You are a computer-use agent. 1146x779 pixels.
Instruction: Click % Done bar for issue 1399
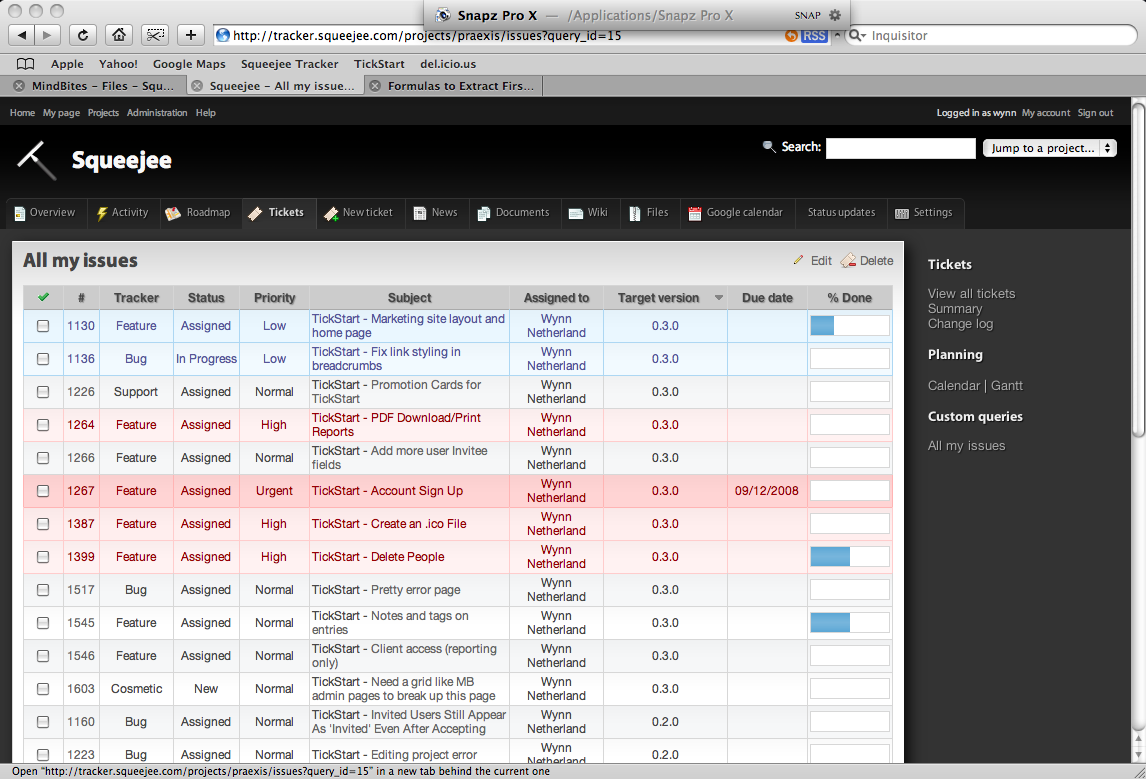coord(849,557)
